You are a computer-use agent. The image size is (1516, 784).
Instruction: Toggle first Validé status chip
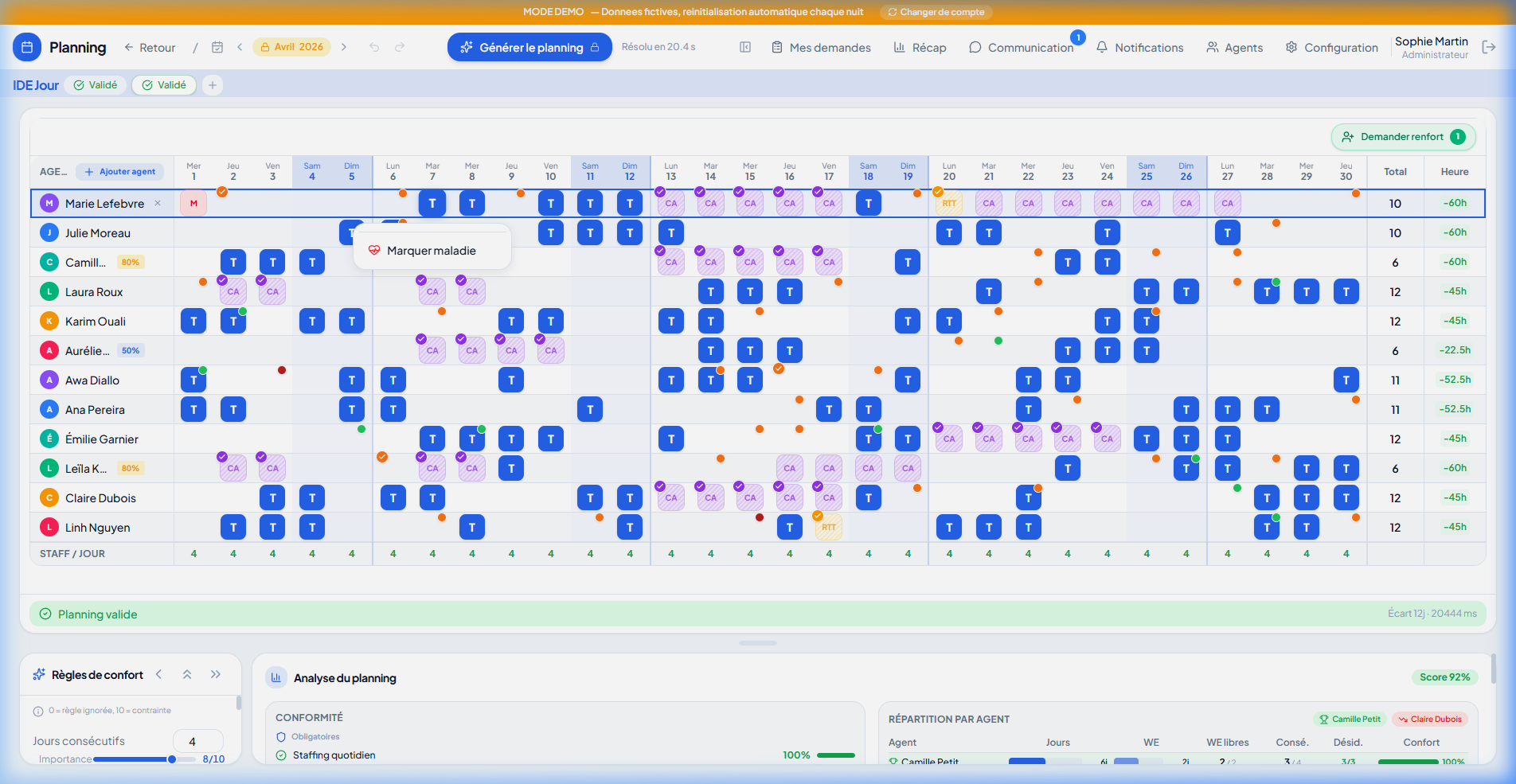96,85
